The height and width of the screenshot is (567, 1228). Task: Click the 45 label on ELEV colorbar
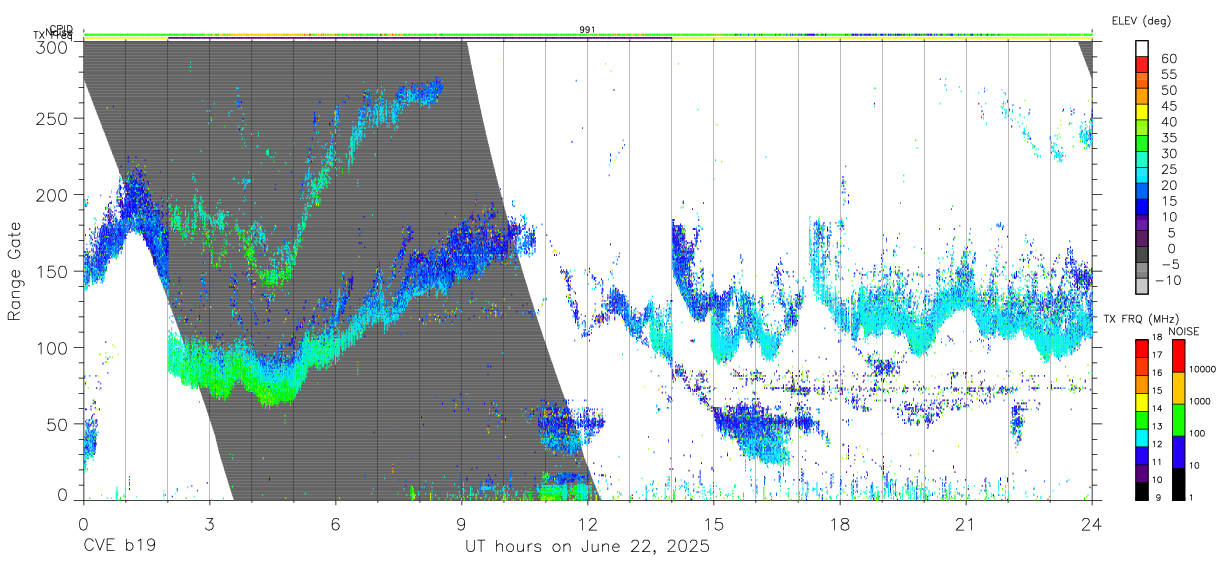click(x=1168, y=106)
